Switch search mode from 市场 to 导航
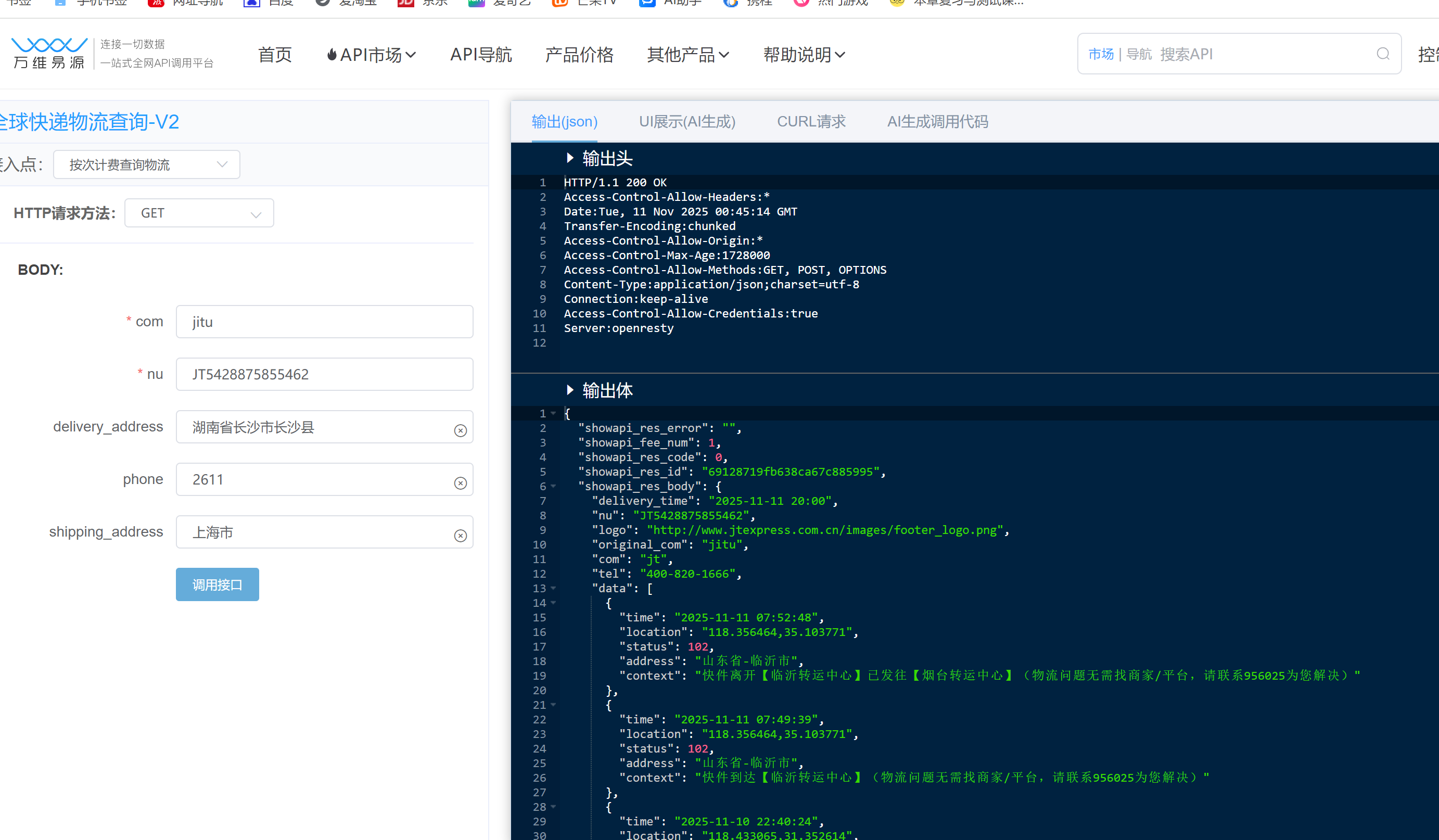Screen dimensions: 1439x840 click(1138, 54)
